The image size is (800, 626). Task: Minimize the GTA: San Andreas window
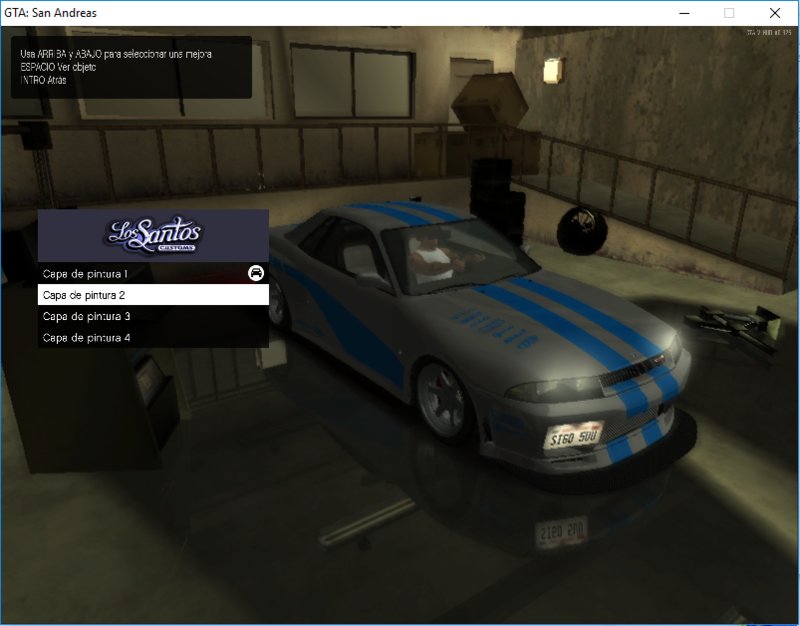(x=684, y=13)
